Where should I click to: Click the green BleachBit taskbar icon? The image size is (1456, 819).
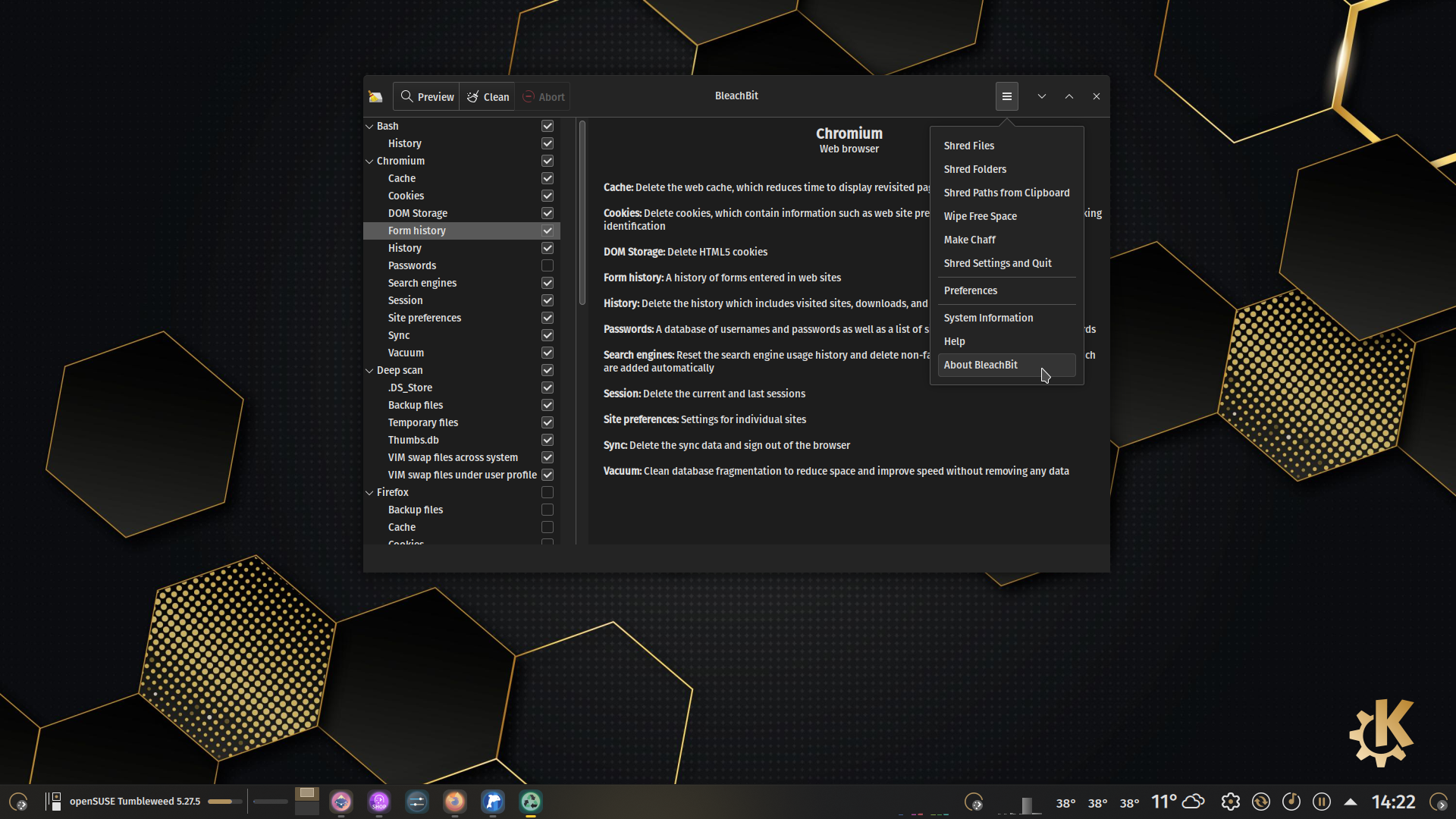pyautogui.click(x=531, y=802)
